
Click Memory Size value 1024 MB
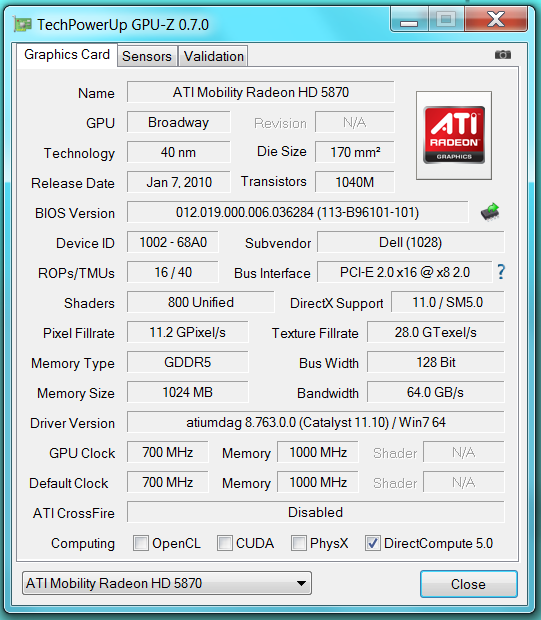tap(188, 393)
